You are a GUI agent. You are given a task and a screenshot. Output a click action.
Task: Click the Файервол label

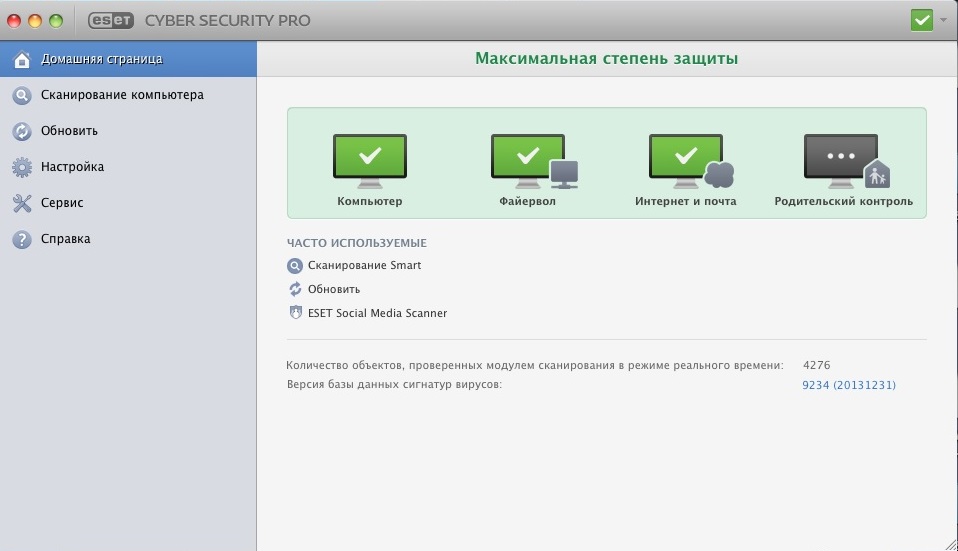point(527,201)
